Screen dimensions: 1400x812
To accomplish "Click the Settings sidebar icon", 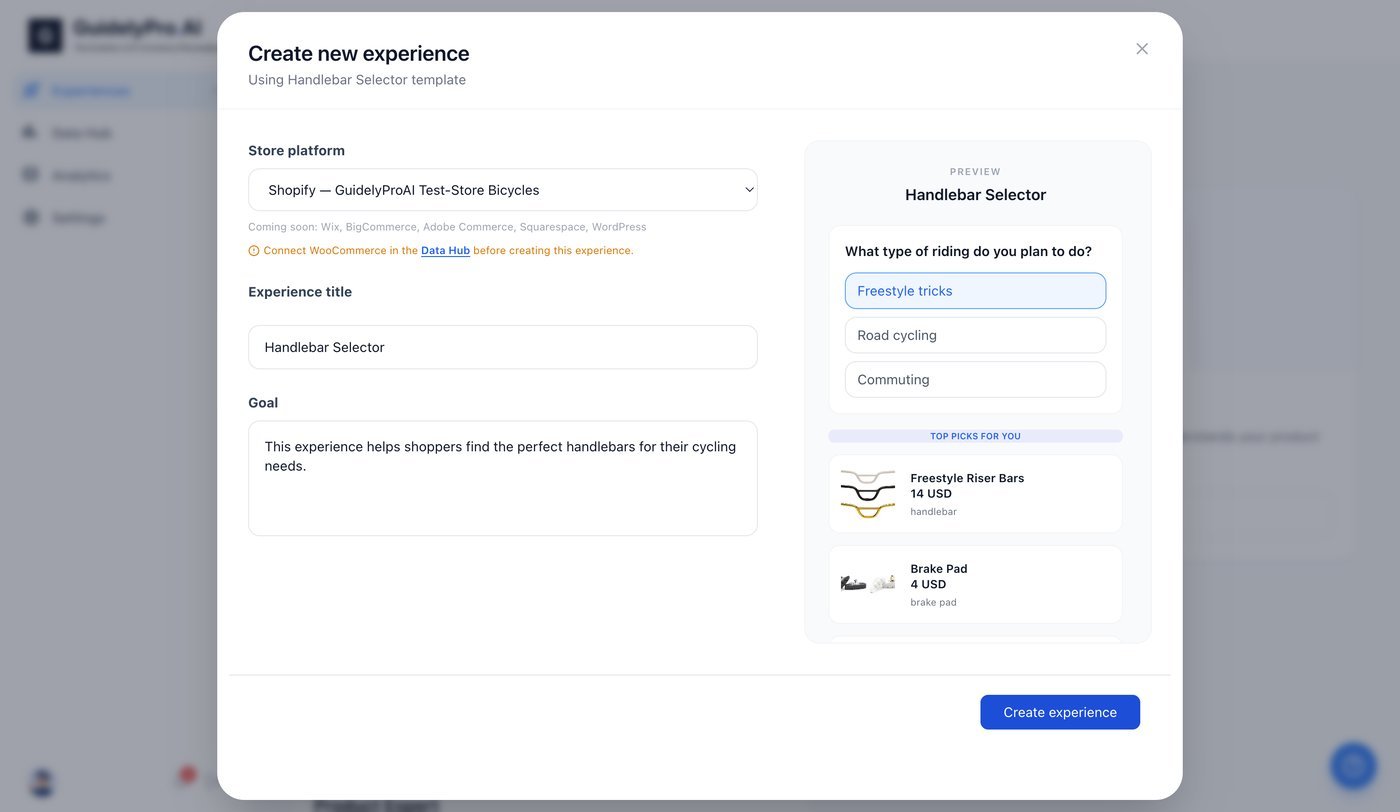I will click(31, 217).
